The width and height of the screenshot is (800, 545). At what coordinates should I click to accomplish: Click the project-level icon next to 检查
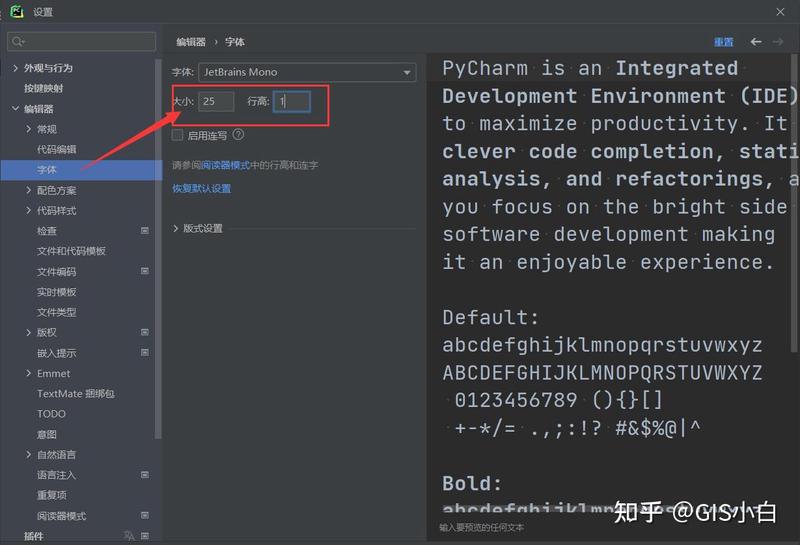pyautogui.click(x=145, y=231)
